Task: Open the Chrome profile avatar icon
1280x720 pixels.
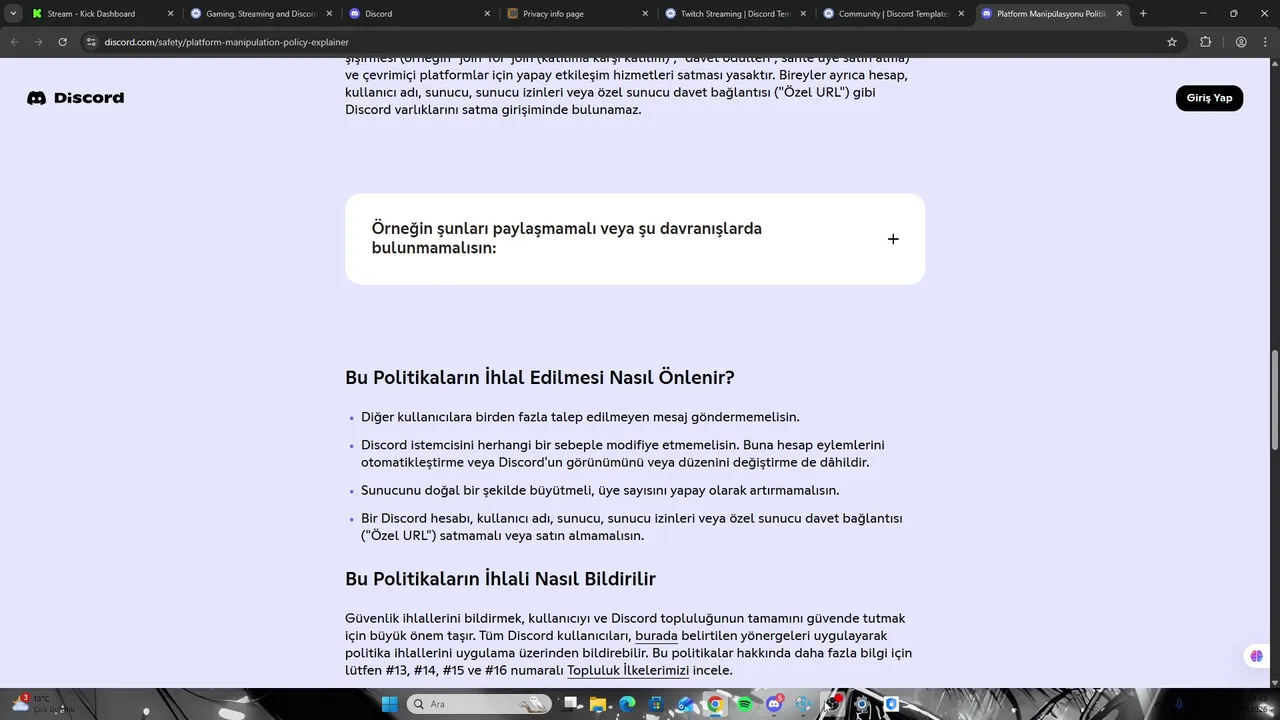Action: [x=1241, y=42]
